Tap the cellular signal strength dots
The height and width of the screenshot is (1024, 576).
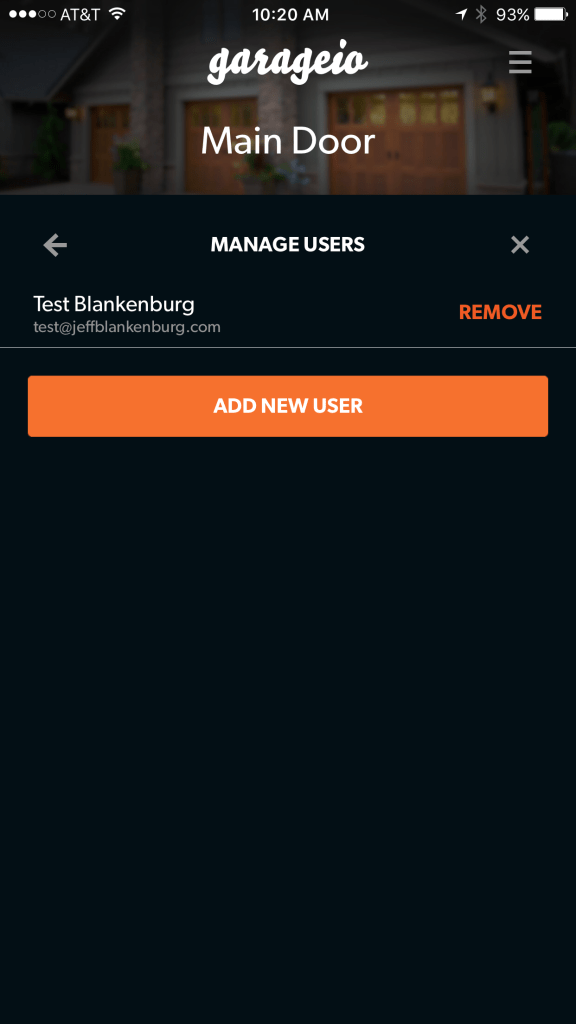32,14
